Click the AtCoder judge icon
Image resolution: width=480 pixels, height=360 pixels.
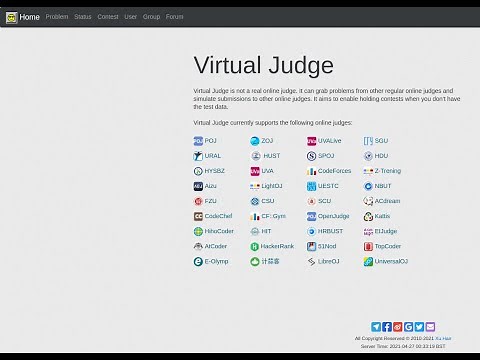(198, 246)
